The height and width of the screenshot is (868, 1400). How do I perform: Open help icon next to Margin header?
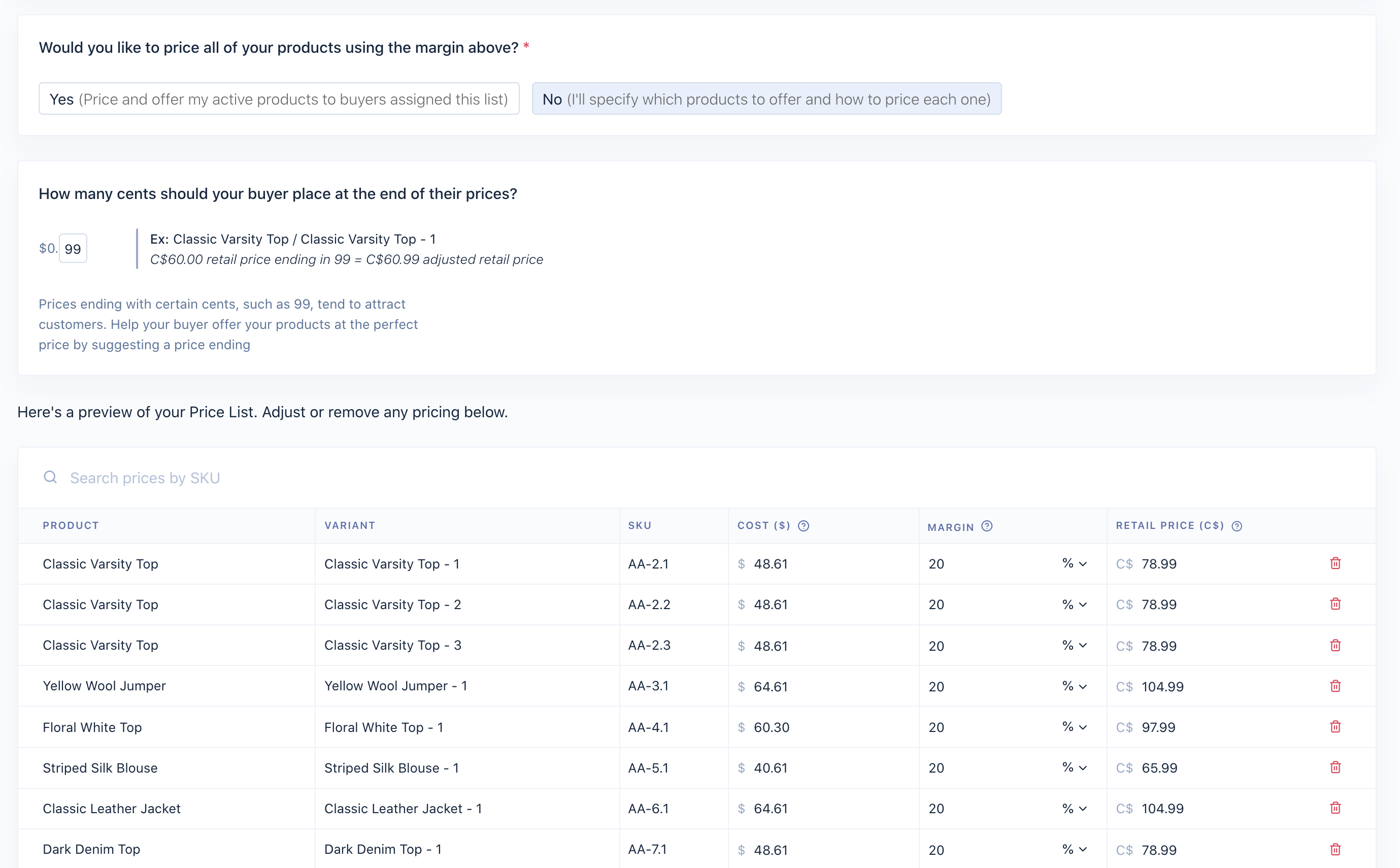pyautogui.click(x=987, y=526)
